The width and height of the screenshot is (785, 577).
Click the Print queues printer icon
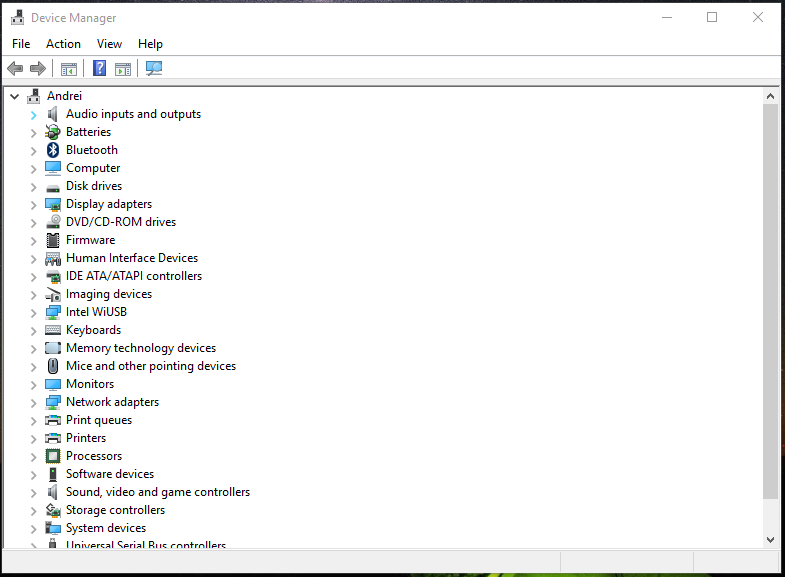53,420
